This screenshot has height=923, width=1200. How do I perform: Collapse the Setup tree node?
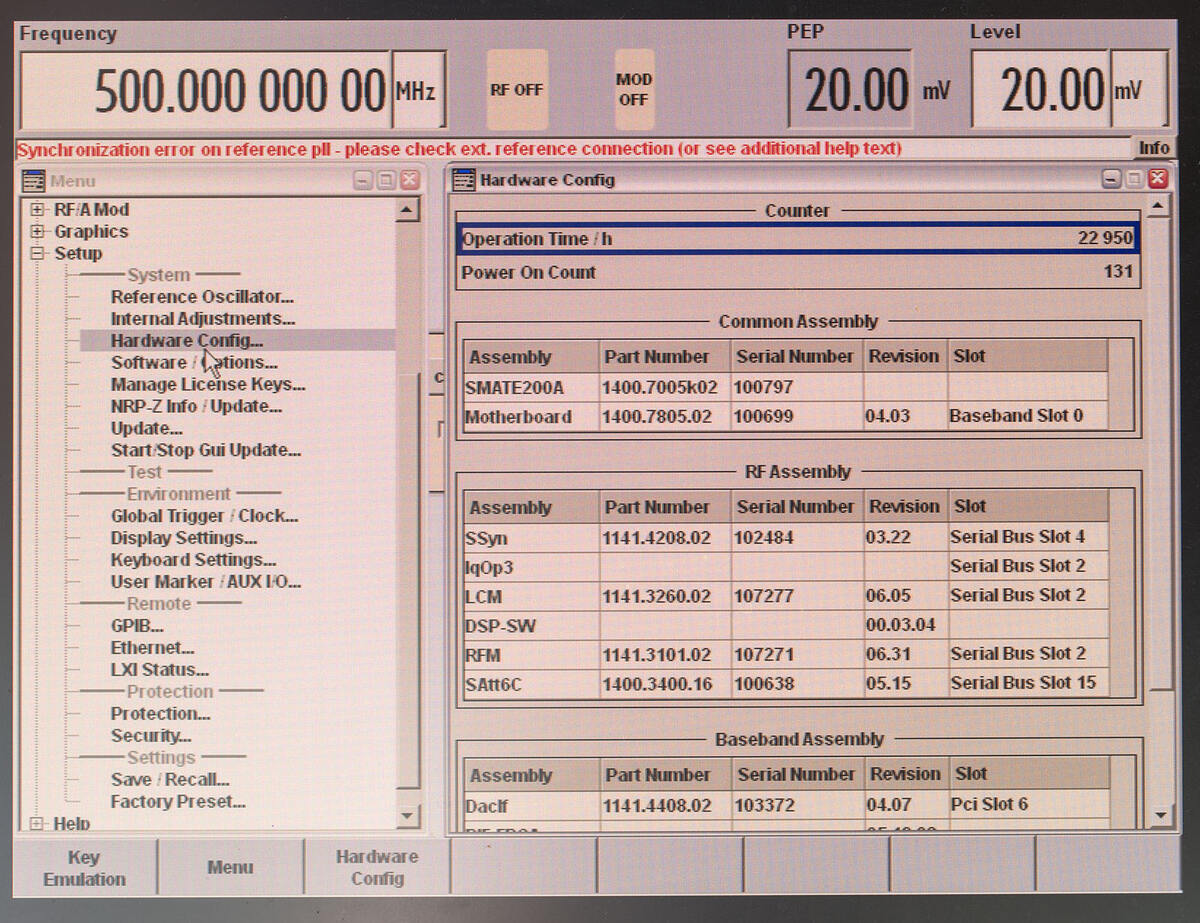(x=38, y=254)
